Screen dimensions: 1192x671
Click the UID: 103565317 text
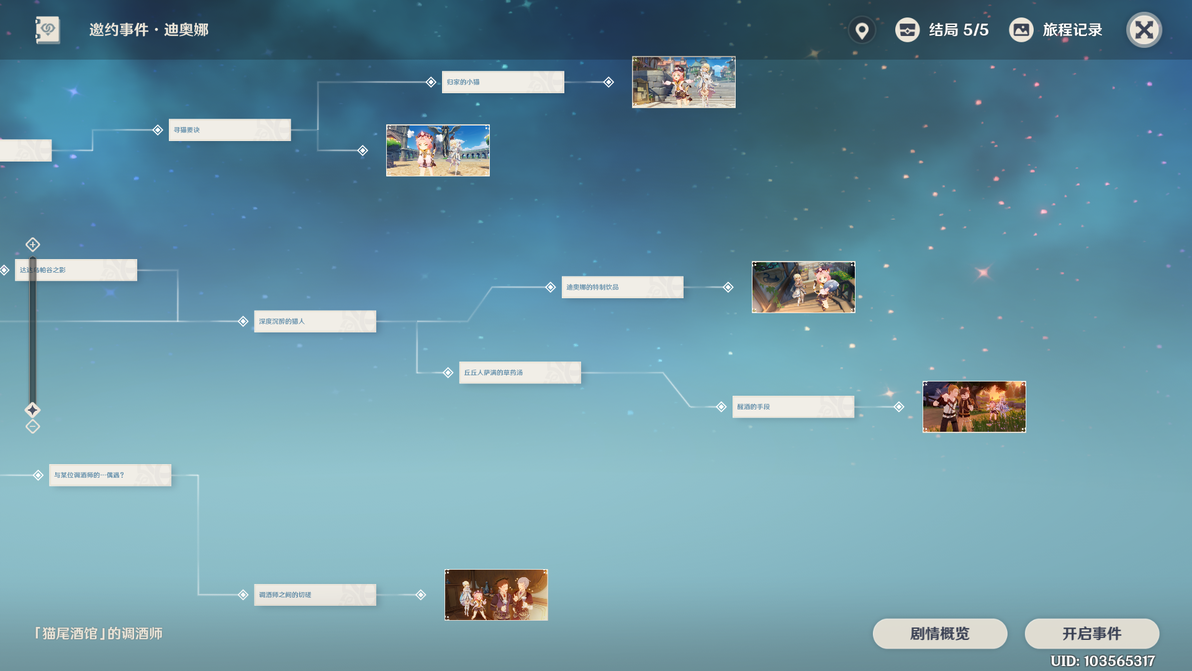(1102, 661)
